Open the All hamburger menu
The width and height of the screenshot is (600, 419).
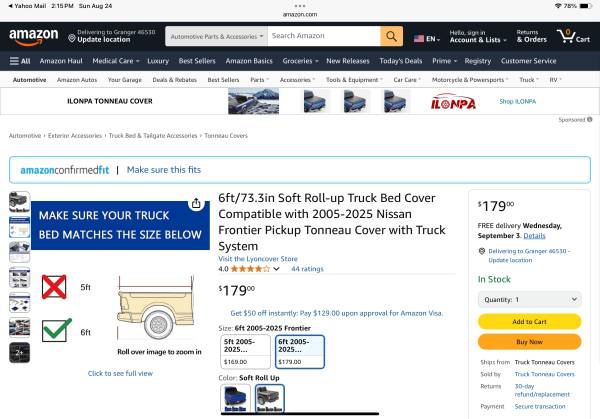pos(20,61)
